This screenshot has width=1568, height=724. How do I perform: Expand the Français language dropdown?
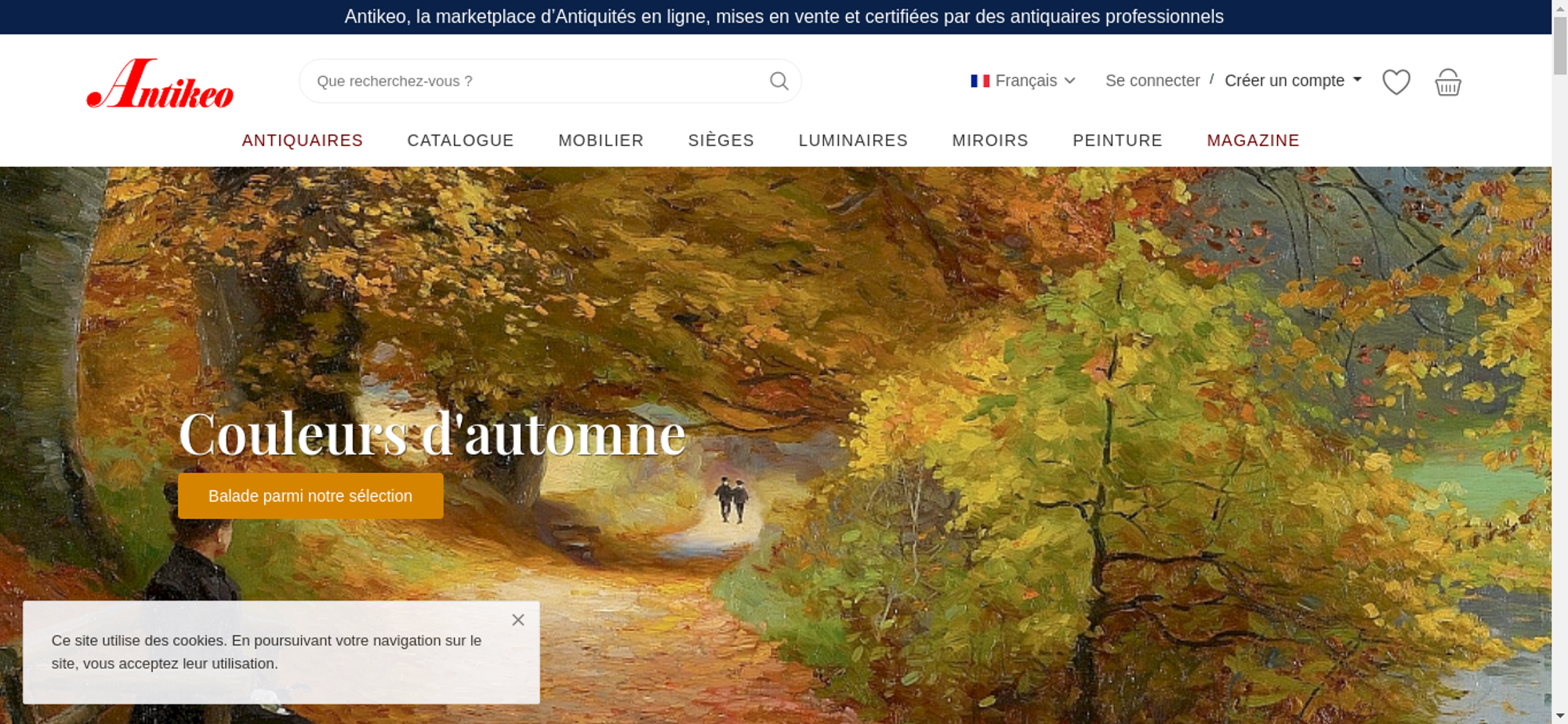click(1023, 81)
